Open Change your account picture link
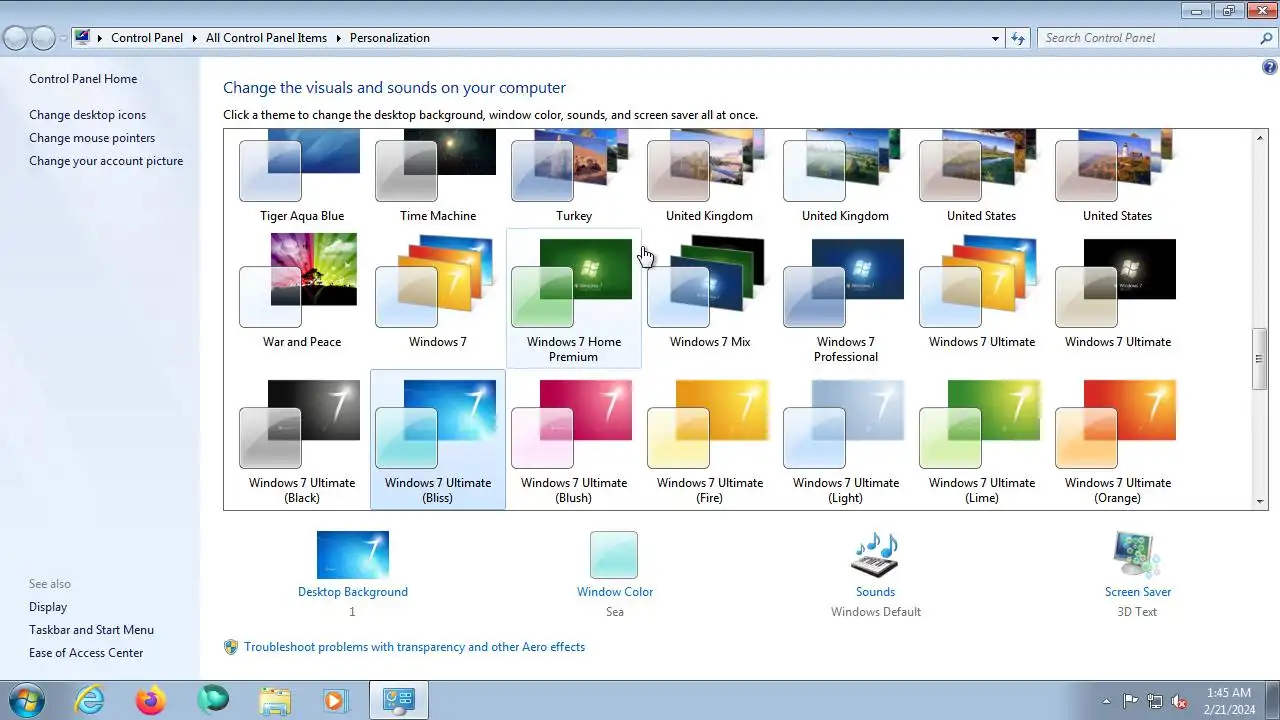This screenshot has width=1280, height=720. pos(106,161)
